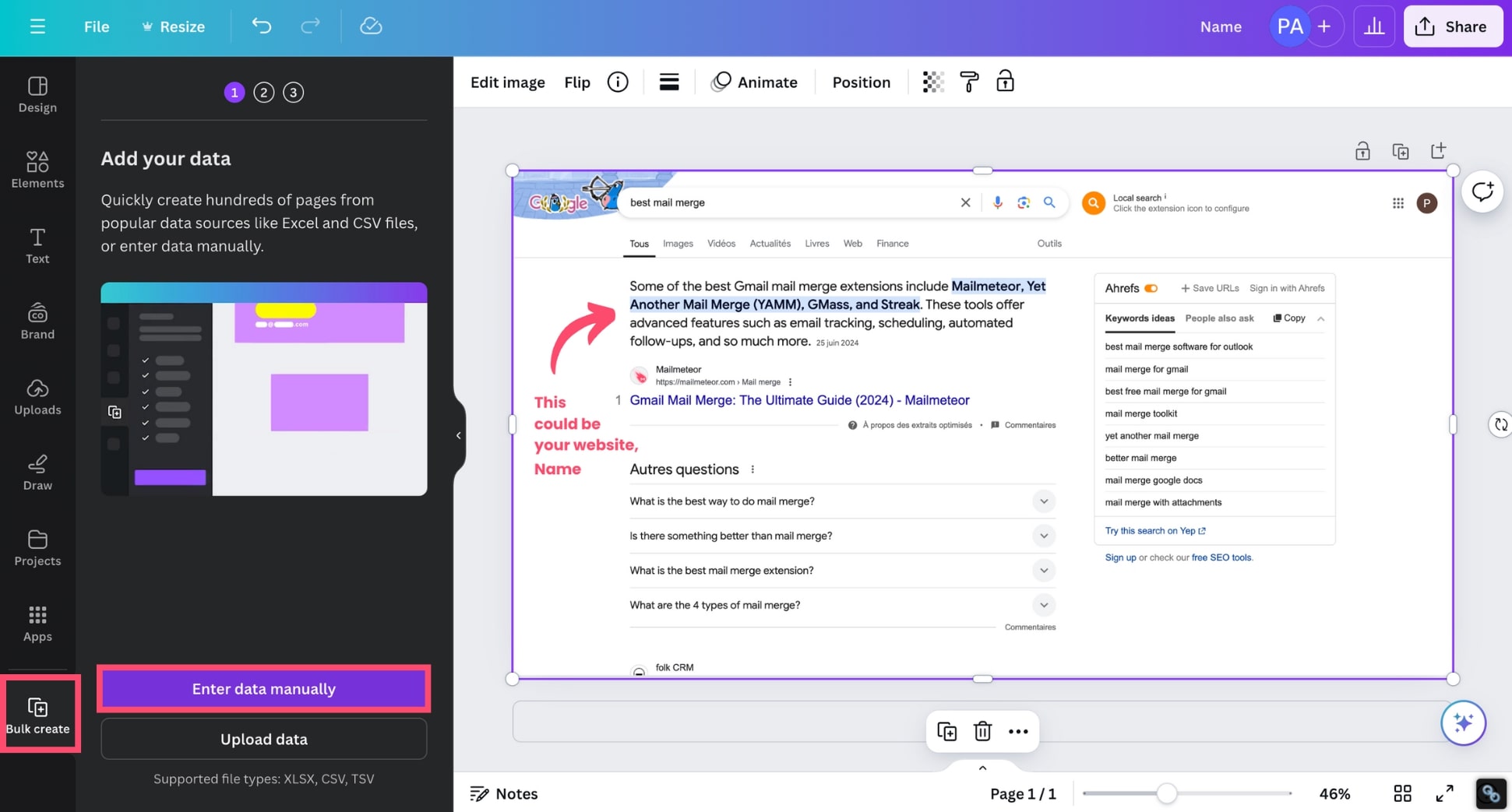Click the zoom slider handle
Viewport: 1512px width, 812px height.
(1166, 793)
